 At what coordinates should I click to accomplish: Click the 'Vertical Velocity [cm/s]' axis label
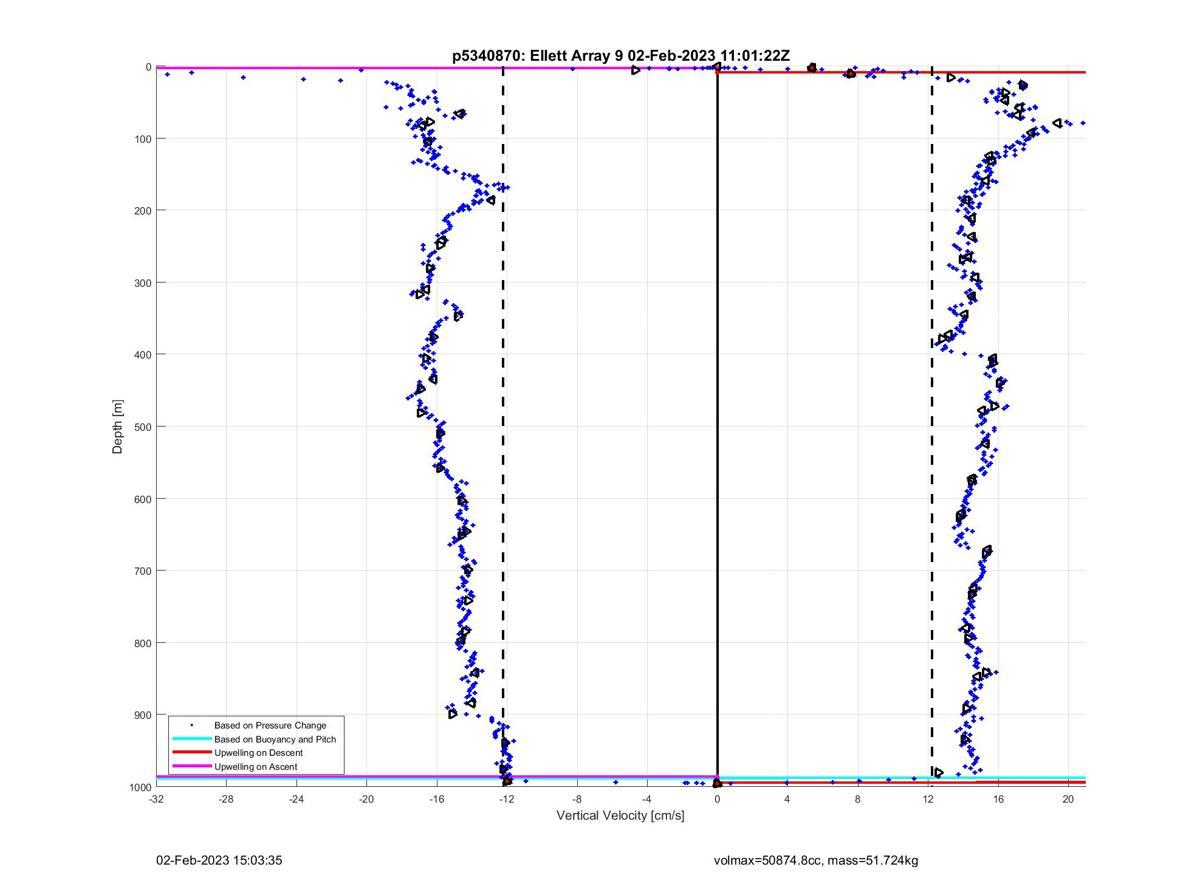[620, 815]
